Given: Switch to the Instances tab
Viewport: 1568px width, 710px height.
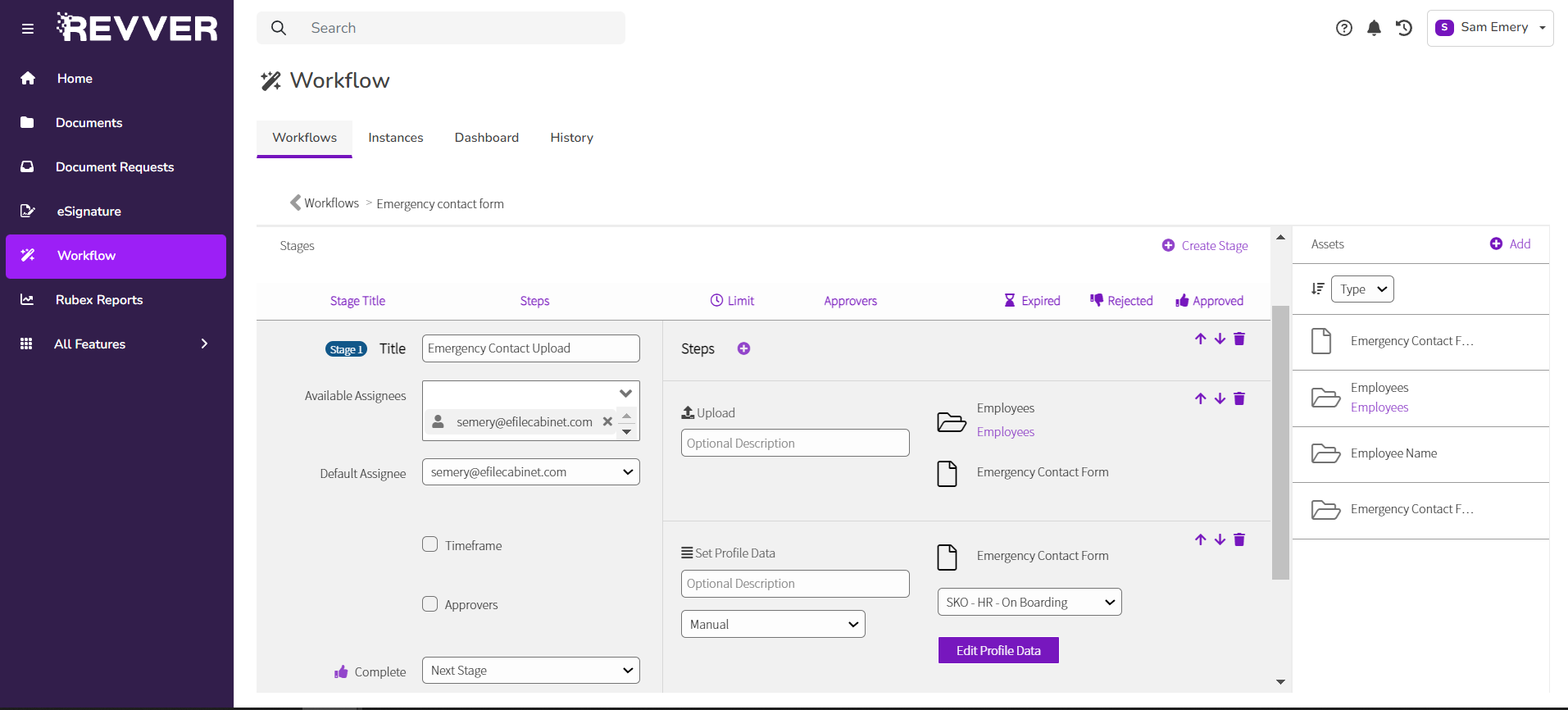Looking at the screenshot, I should [395, 138].
